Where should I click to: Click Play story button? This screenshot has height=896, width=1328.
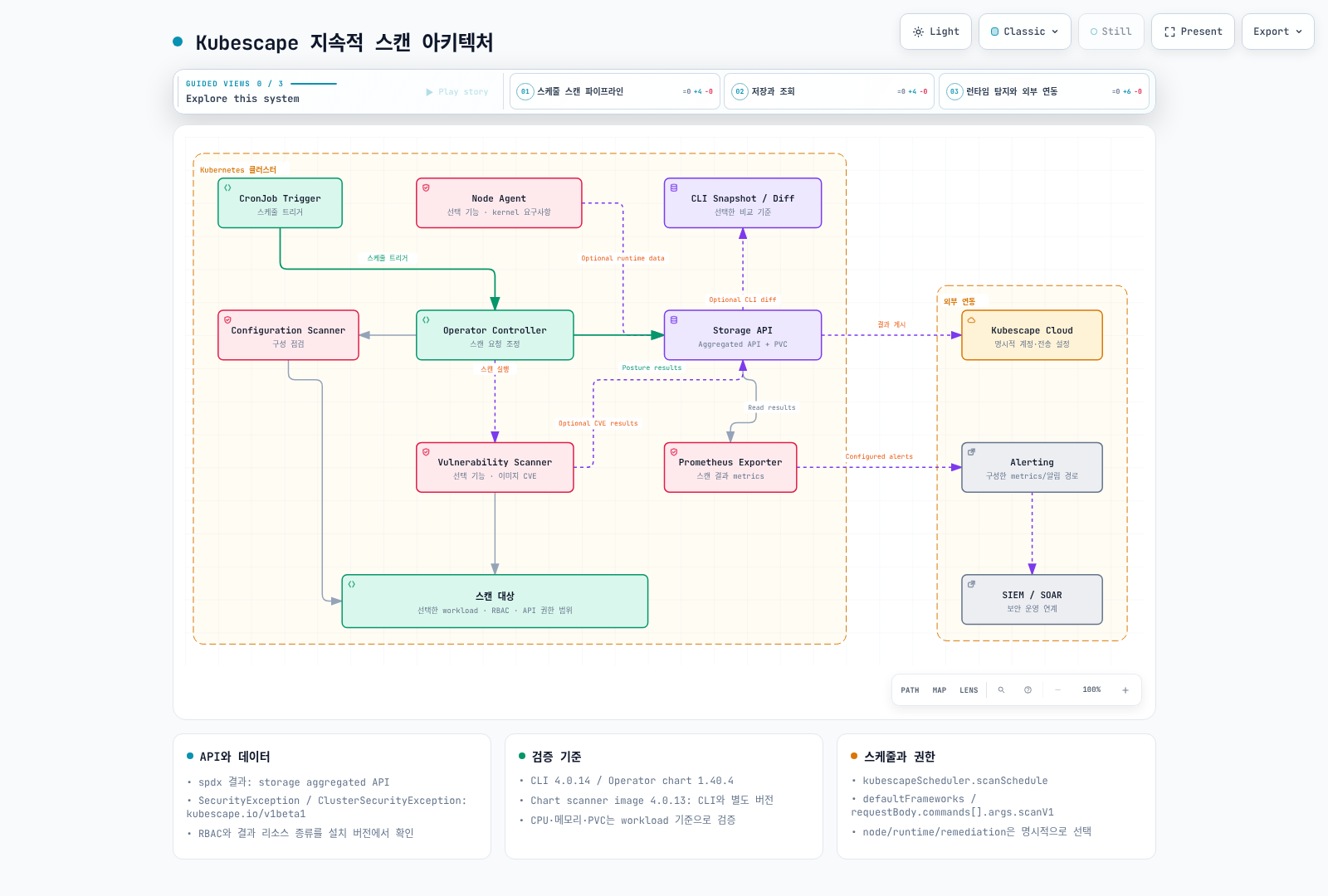(457, 92)
